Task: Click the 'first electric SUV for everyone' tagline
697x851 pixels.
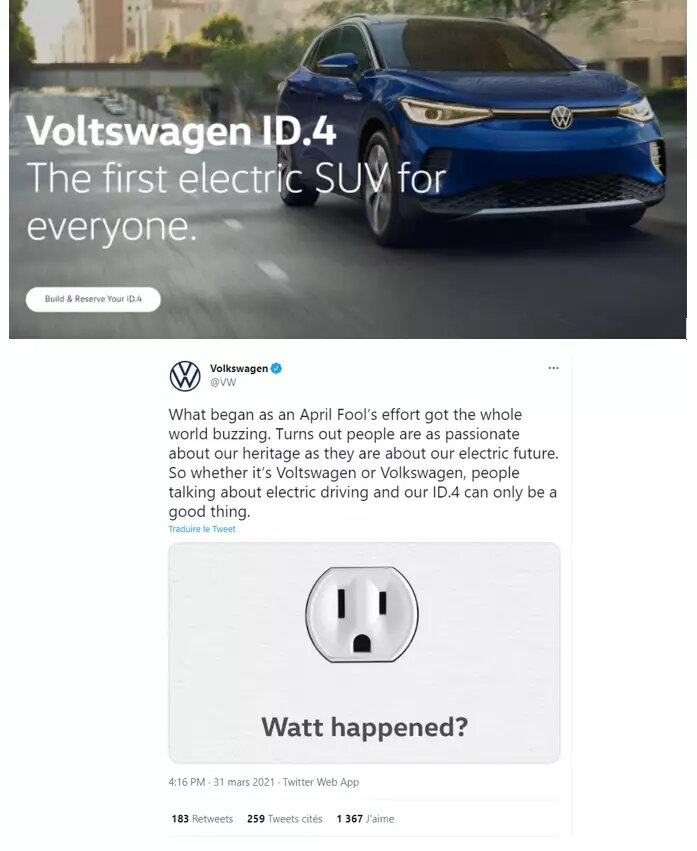Action: click(x=236, y=202)
